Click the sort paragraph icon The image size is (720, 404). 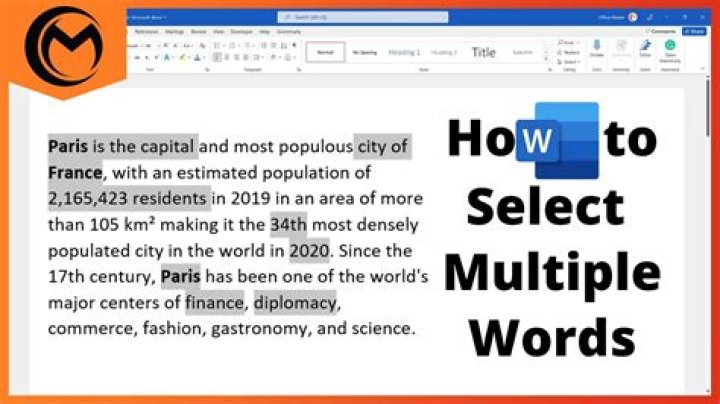[x=282, y=44]
